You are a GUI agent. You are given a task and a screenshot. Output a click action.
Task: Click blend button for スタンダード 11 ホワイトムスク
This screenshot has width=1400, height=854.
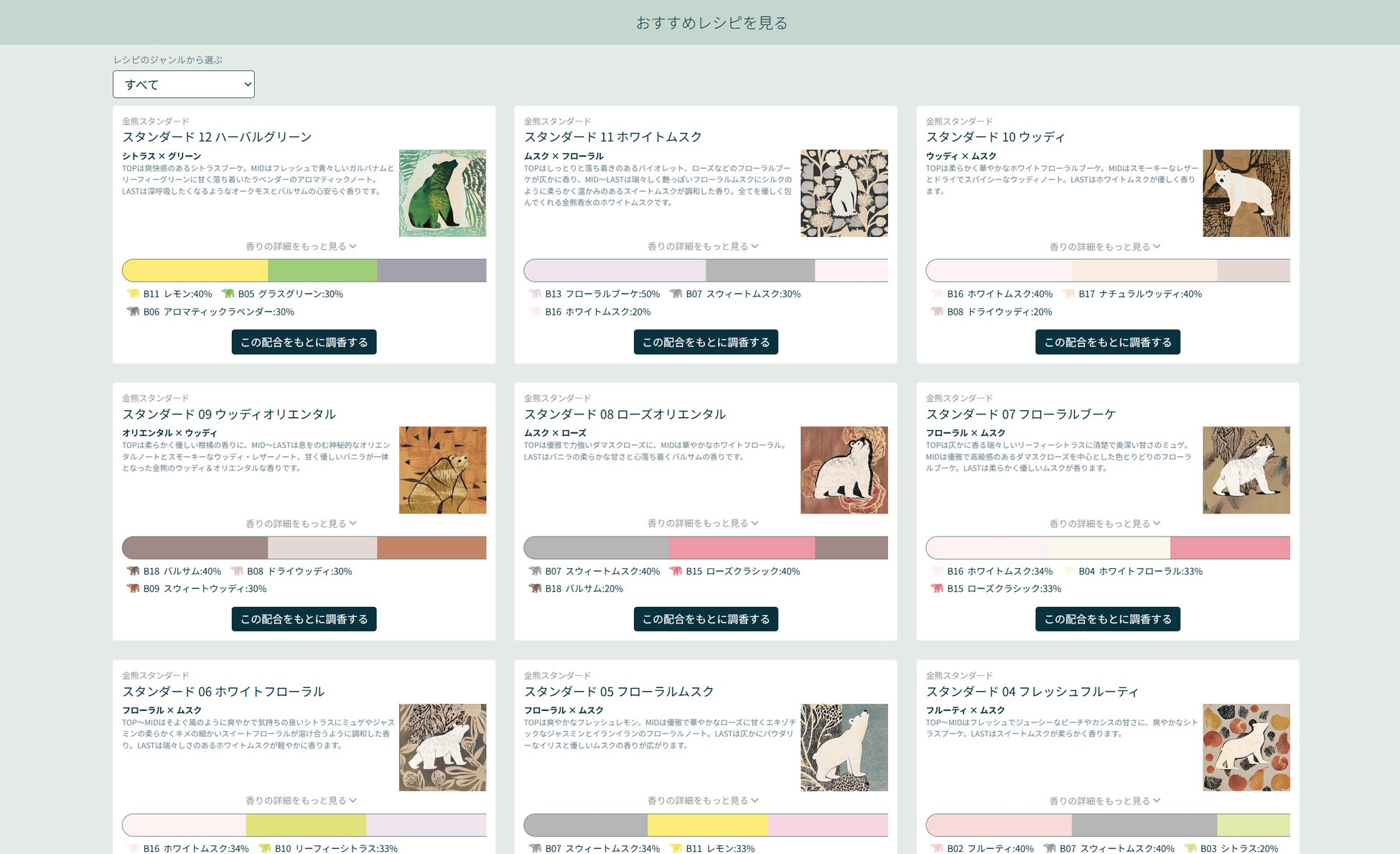tap(706, 342)
